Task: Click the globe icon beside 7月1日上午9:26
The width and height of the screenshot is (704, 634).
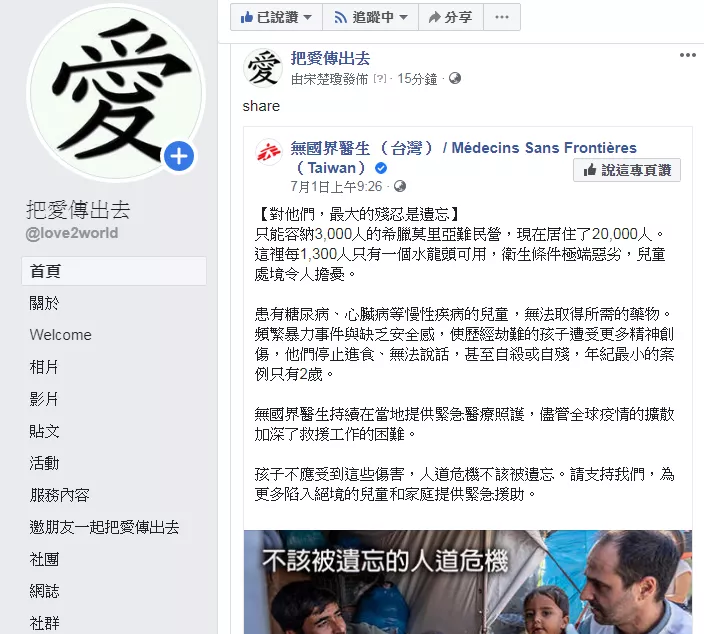Action: (400, 186)
